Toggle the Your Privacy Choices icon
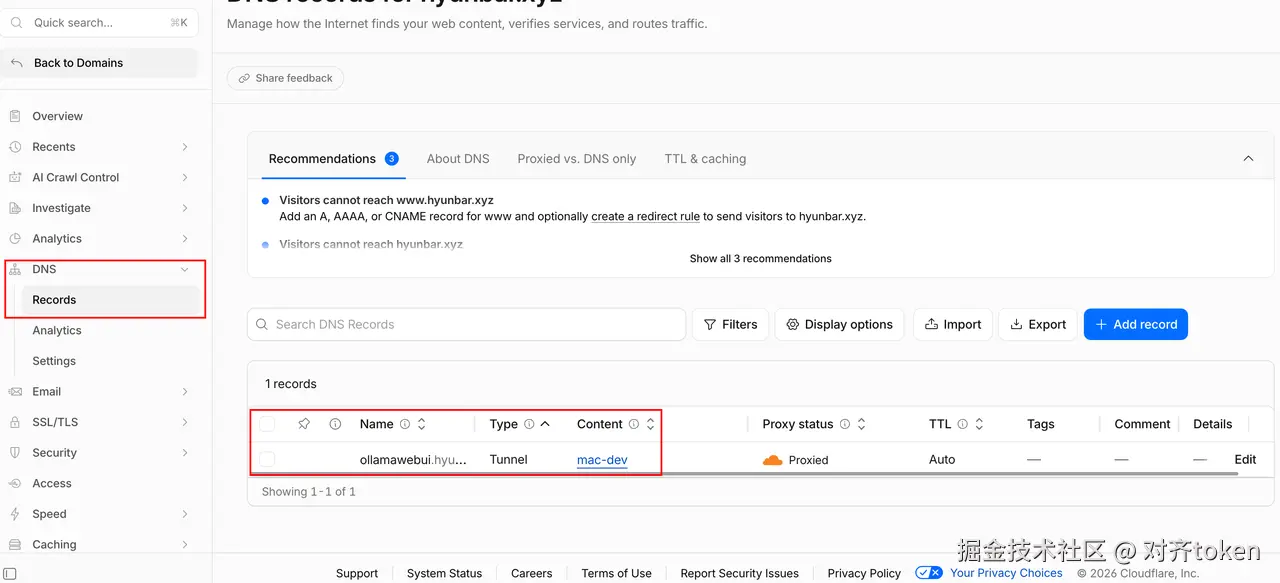Viewport: 1280px width, 583px height. 929,573
